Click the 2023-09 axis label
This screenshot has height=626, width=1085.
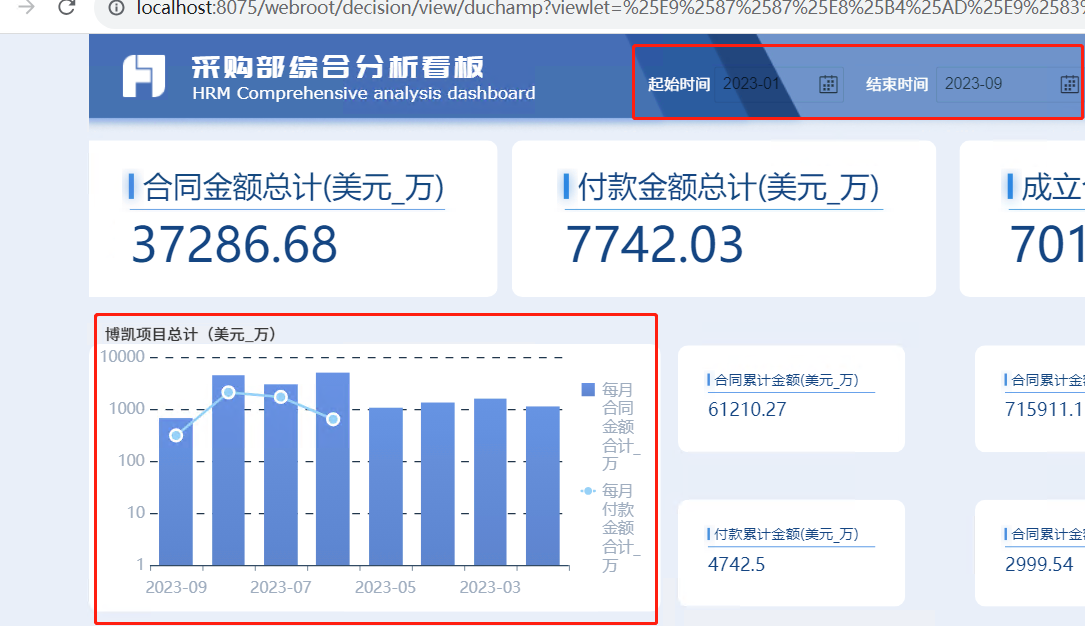(x=176, y=587)
